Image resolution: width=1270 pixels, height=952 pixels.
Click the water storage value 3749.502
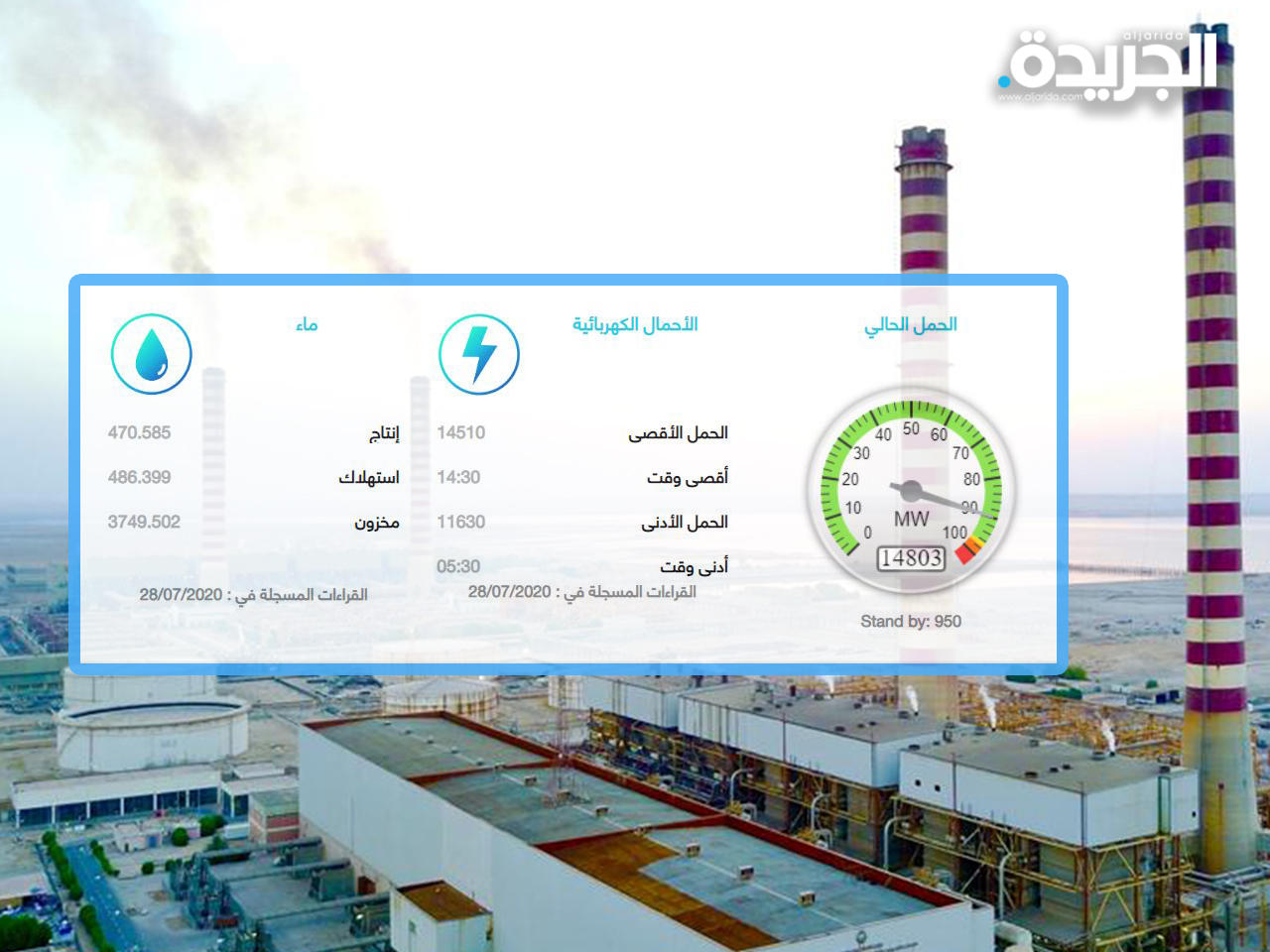click(x=144, y=523)
